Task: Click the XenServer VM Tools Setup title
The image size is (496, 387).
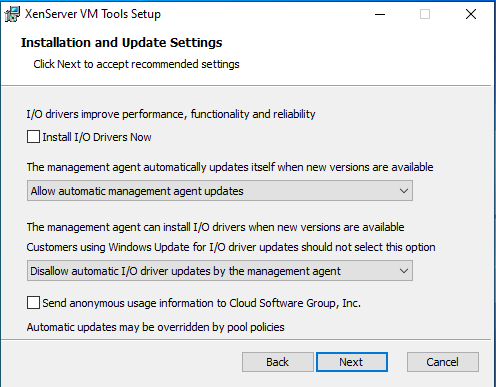Action: [93, 14]
